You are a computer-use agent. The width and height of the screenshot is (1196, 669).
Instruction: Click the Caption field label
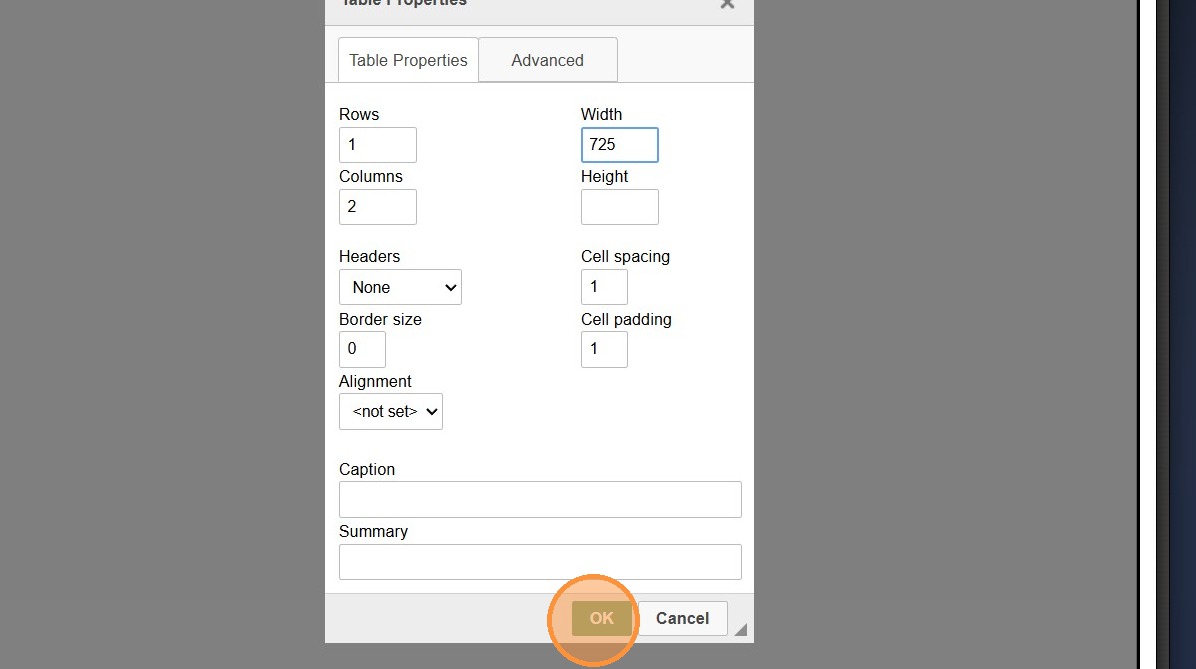(x=367, y=469)
